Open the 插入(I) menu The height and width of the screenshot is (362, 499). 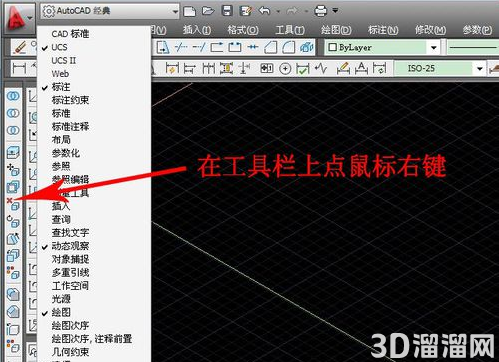[x=197, y=30]
